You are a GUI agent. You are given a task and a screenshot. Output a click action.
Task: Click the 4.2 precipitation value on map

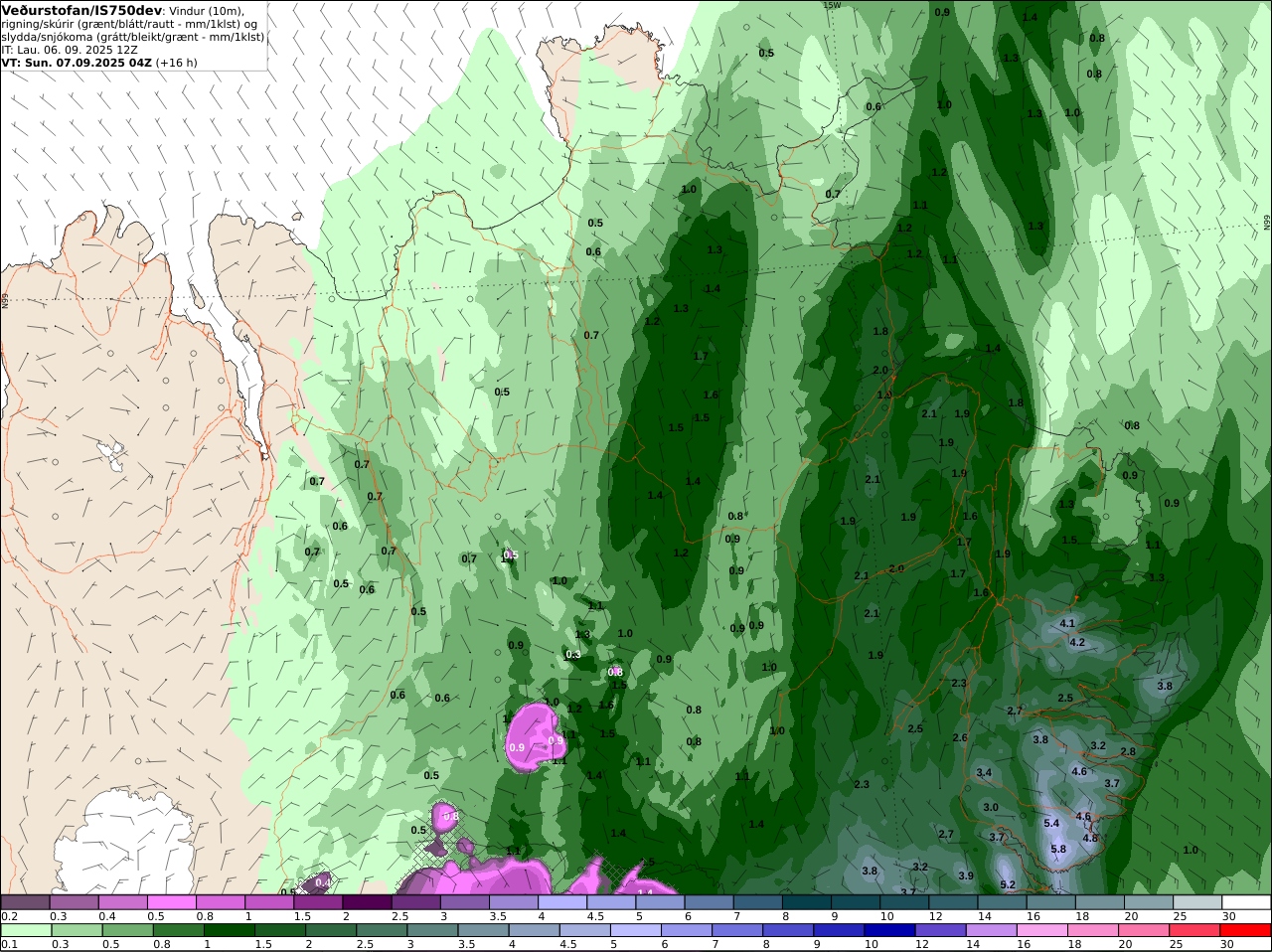(x=1077, y=642)
